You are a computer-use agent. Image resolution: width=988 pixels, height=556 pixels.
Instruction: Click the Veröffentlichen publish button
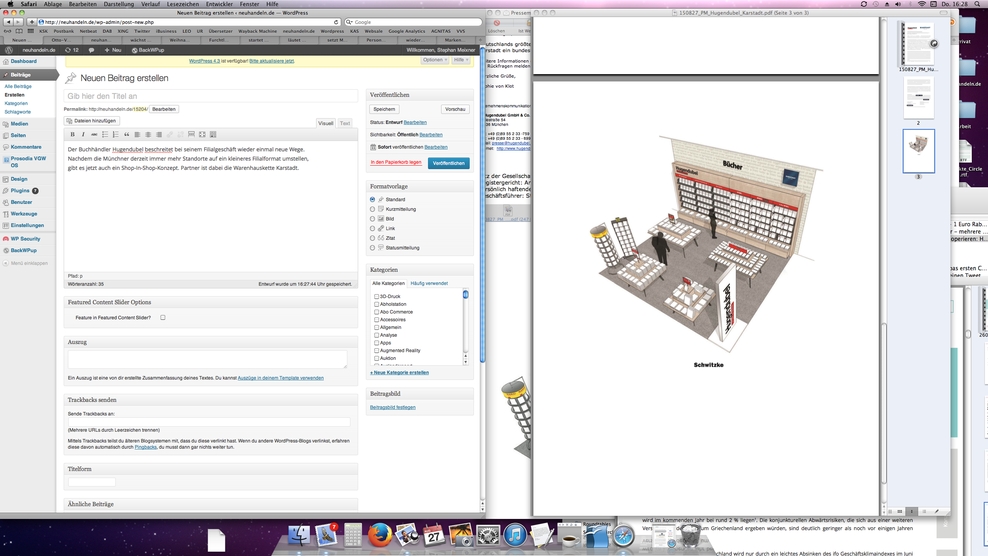[x=449, y=163]
